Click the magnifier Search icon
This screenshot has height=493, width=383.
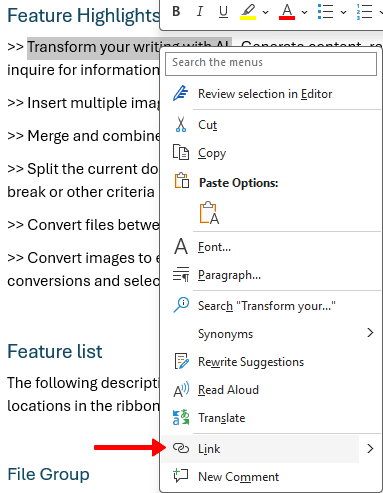pyautogui.click(x=181, y=305)
